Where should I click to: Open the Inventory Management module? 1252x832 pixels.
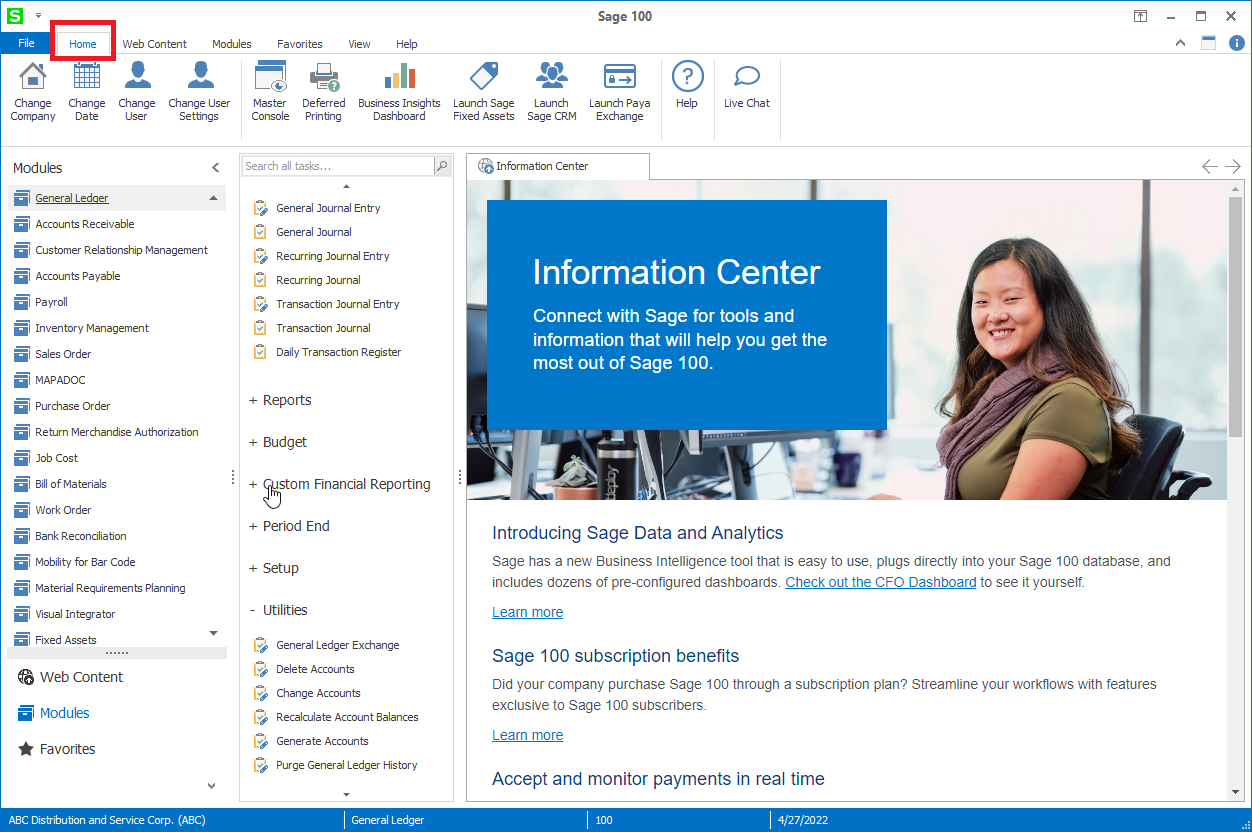92,328
